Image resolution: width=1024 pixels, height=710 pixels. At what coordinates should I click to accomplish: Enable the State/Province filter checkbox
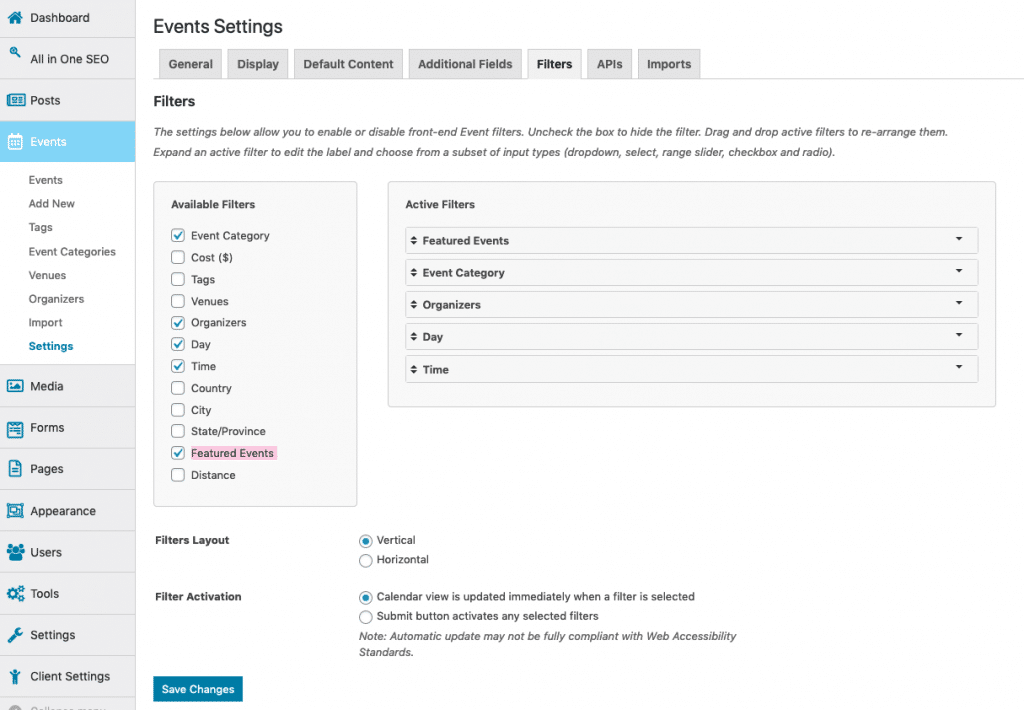(x=178, y=431)
